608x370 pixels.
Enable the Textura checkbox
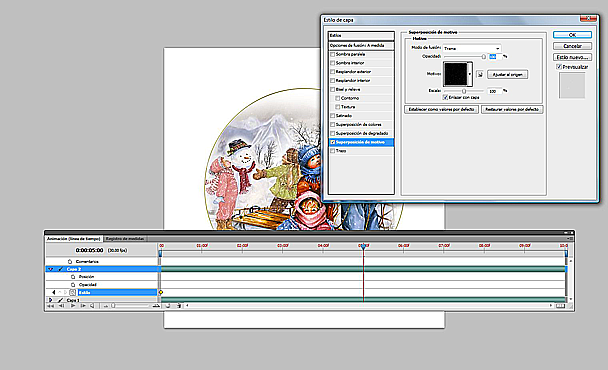(x=337, y=107)
